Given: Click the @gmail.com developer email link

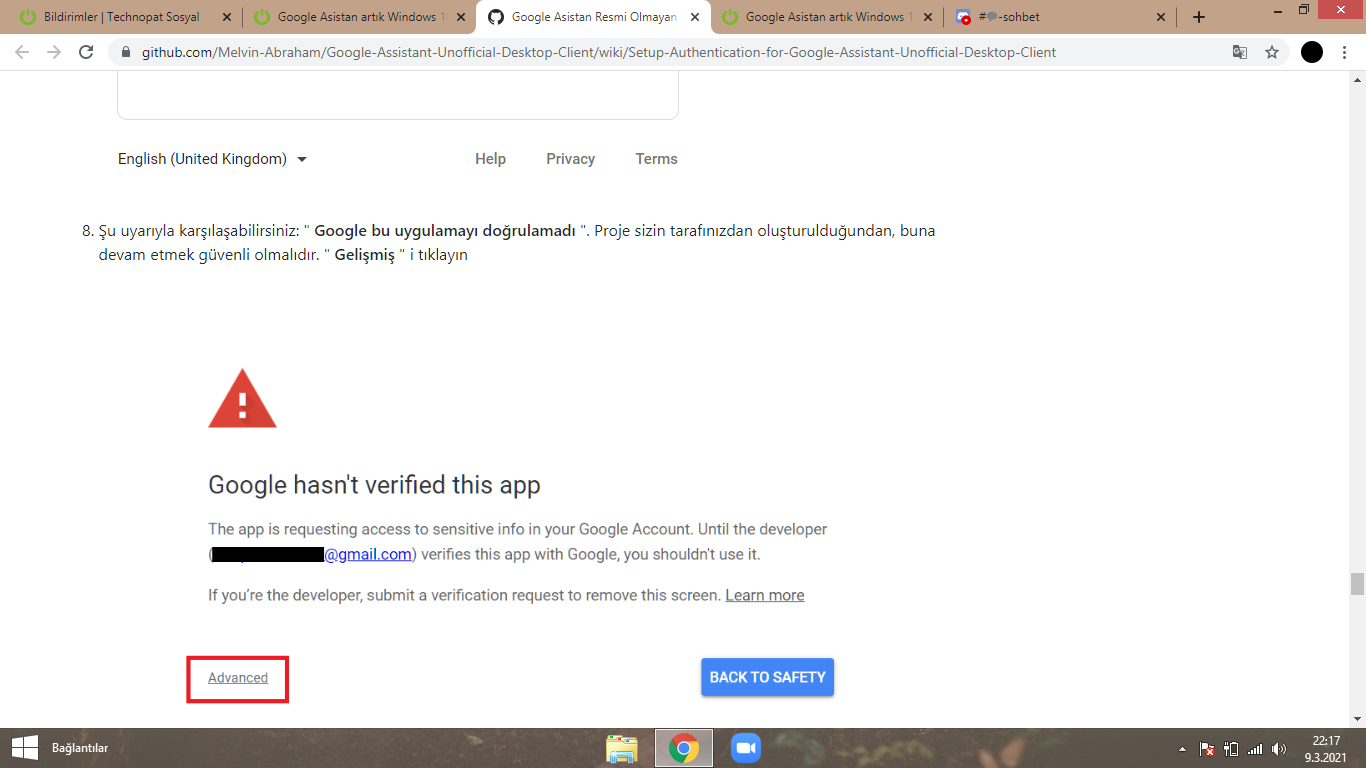Looking at the screenshot, I should click(368, 554).
